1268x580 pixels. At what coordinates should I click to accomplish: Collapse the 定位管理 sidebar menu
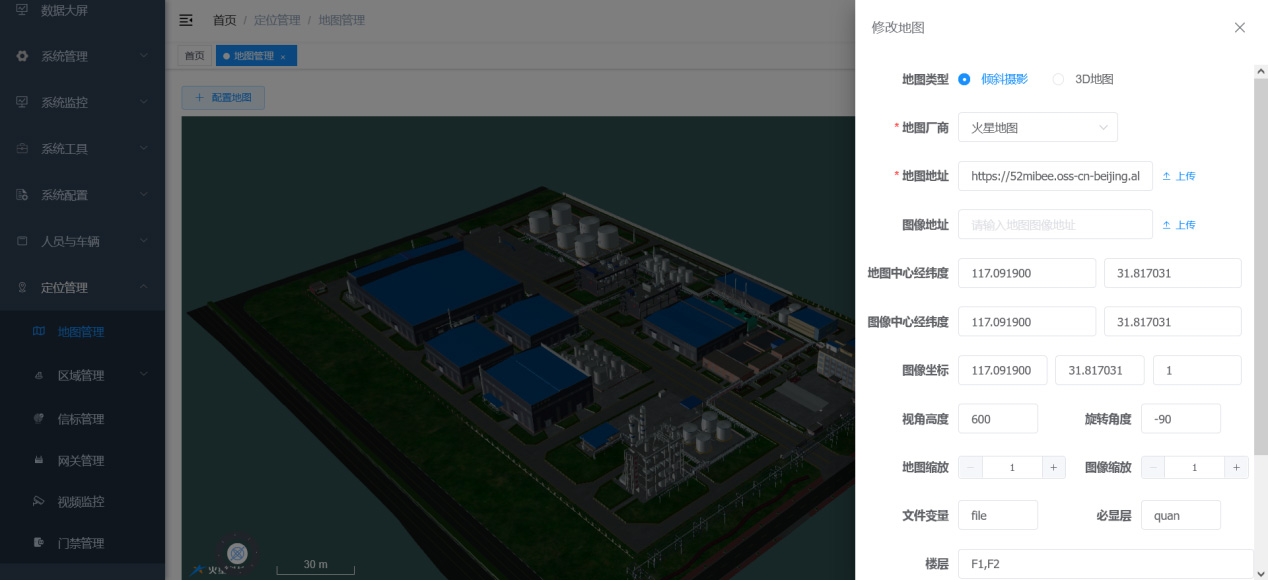pyautogui.click(x=82, y=288)
